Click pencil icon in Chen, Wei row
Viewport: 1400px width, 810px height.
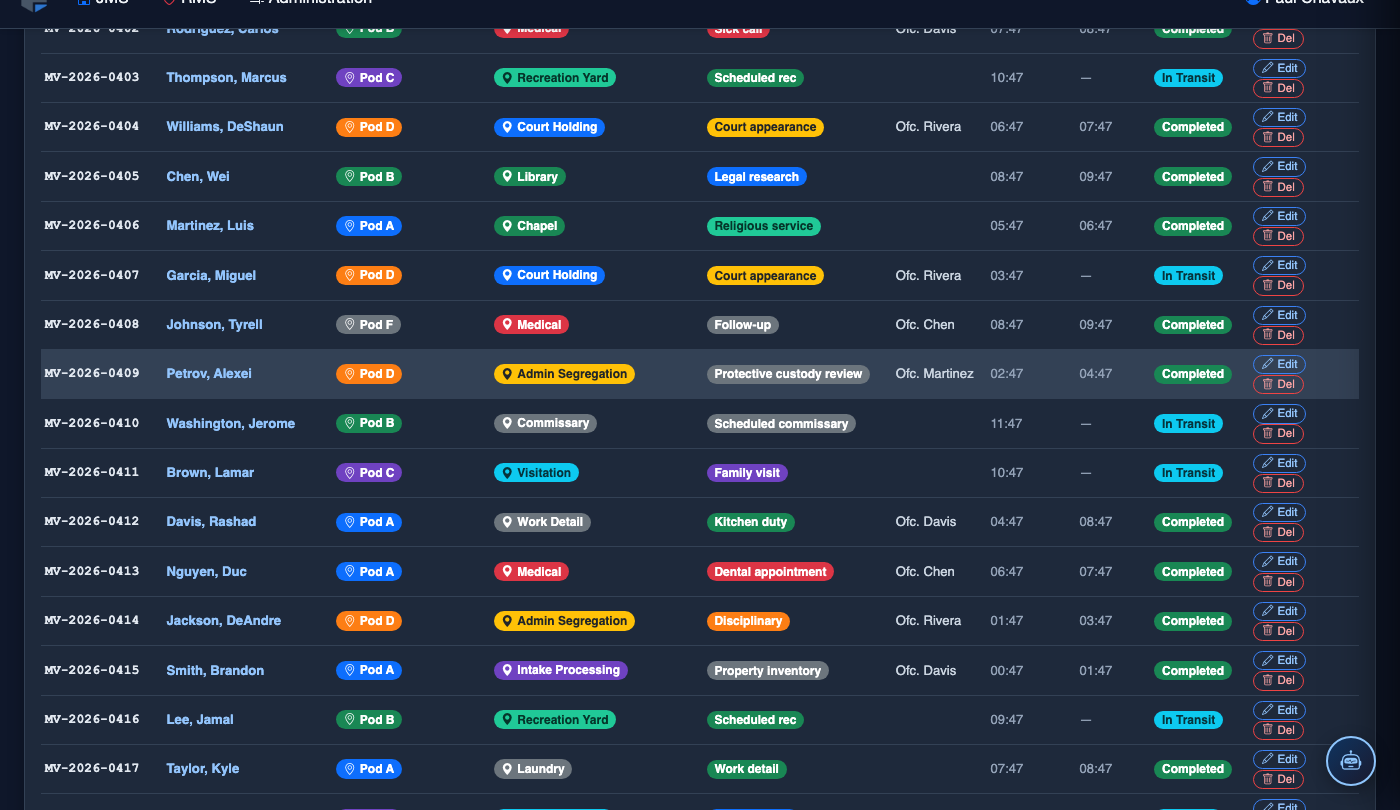tap(1268, 166)
